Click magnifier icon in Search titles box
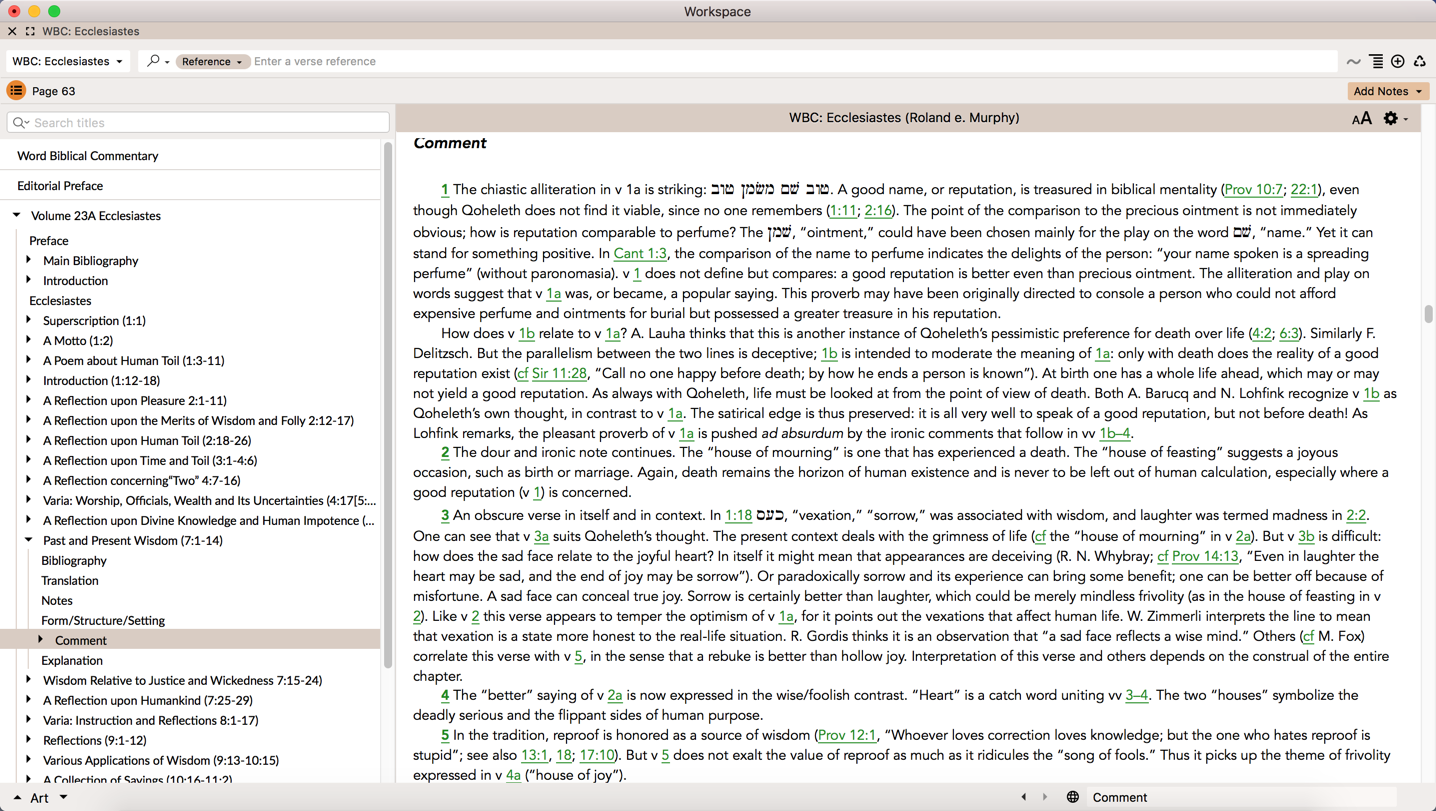Screen dimensions: 1436x811 coord(21,123)
